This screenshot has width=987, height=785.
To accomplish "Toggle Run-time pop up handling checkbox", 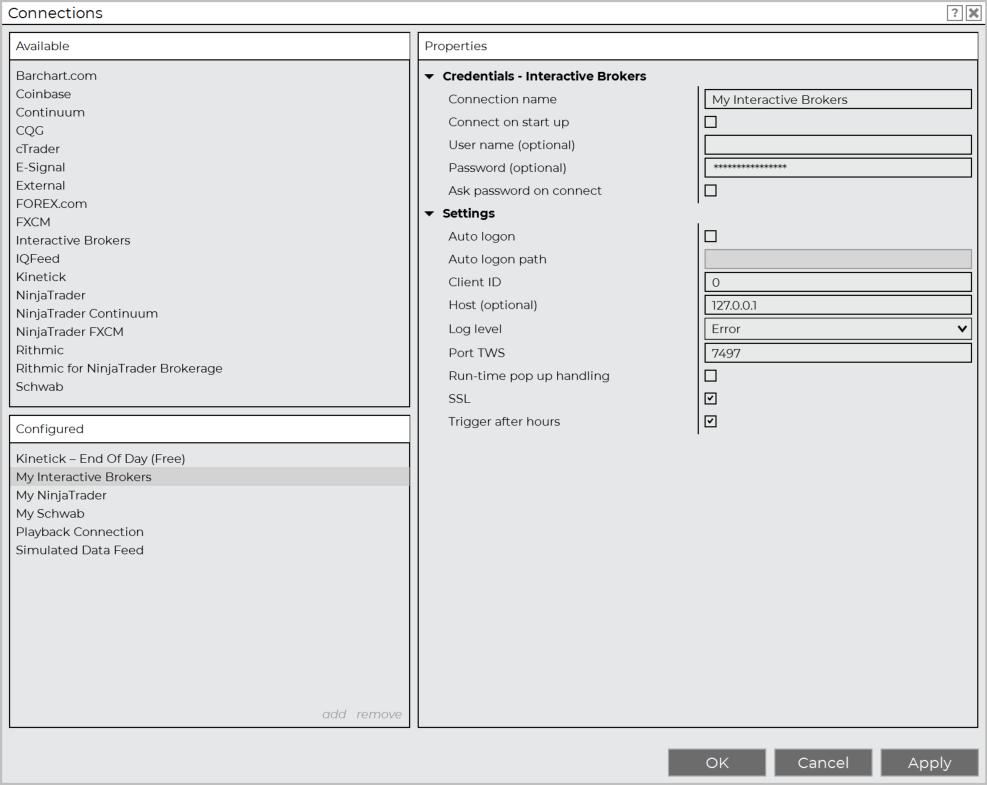I will click(x=711, y=376).
